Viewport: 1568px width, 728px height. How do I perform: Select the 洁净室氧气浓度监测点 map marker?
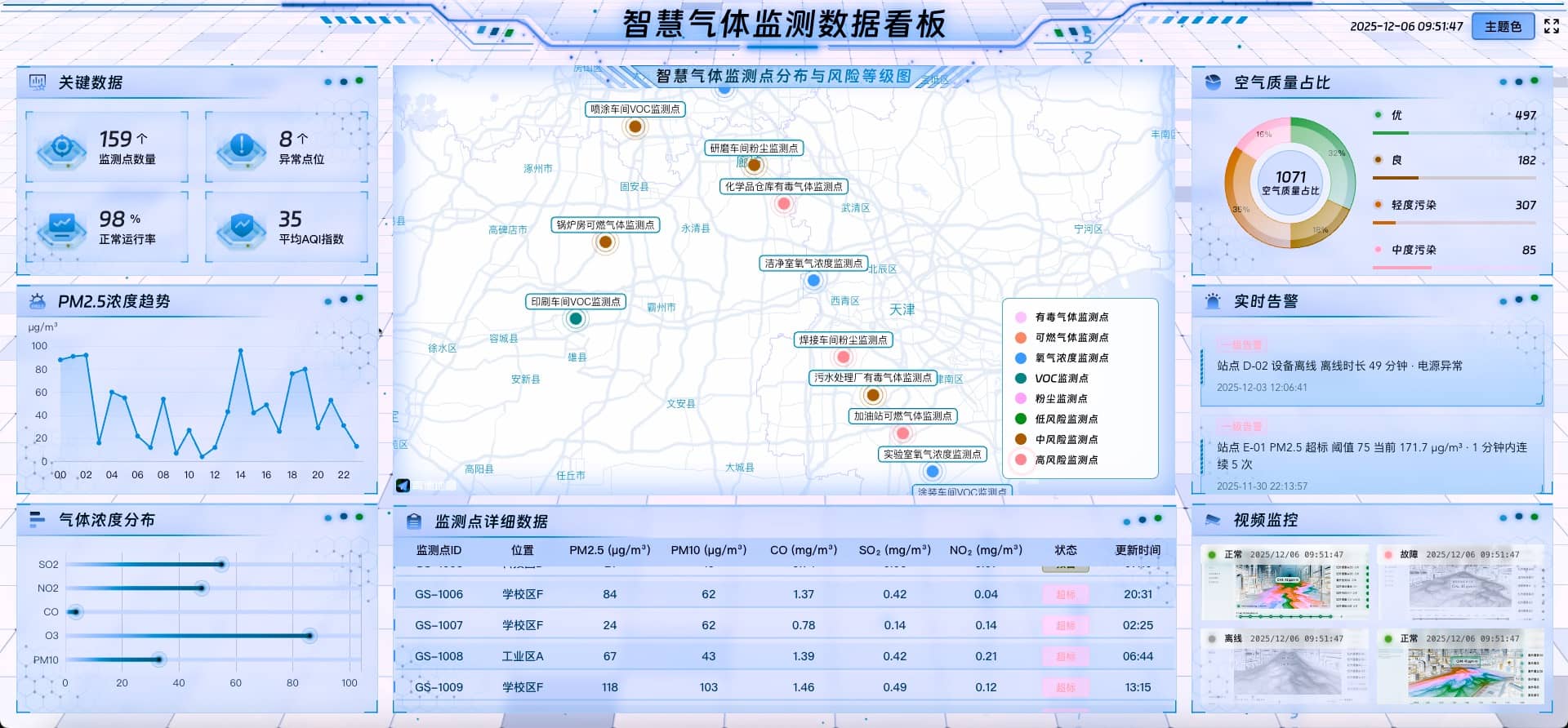(813, 281)
